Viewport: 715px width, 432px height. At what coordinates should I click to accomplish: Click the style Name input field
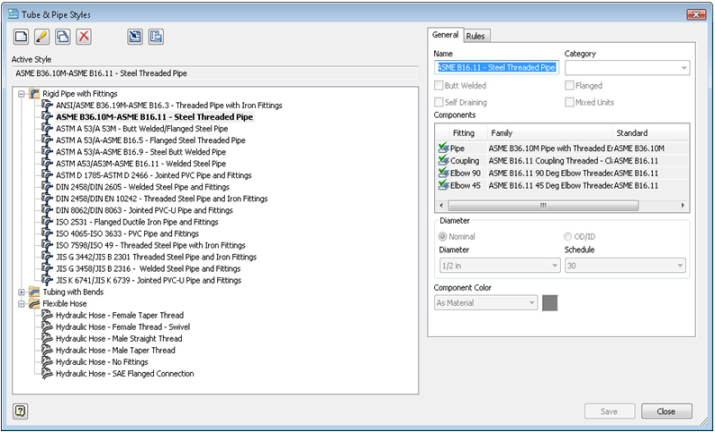(x=497, y=68)
